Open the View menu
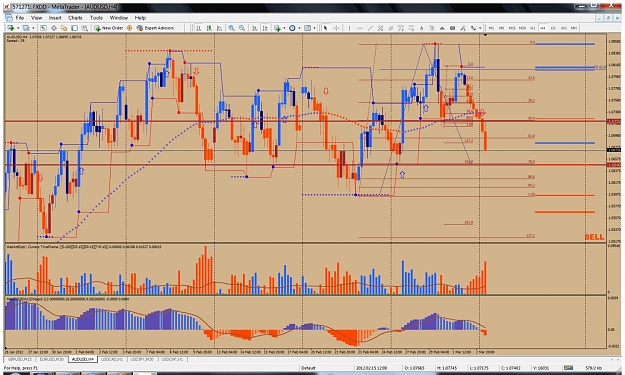The height and width of the screenshot is (375, 625). point(36,18)
